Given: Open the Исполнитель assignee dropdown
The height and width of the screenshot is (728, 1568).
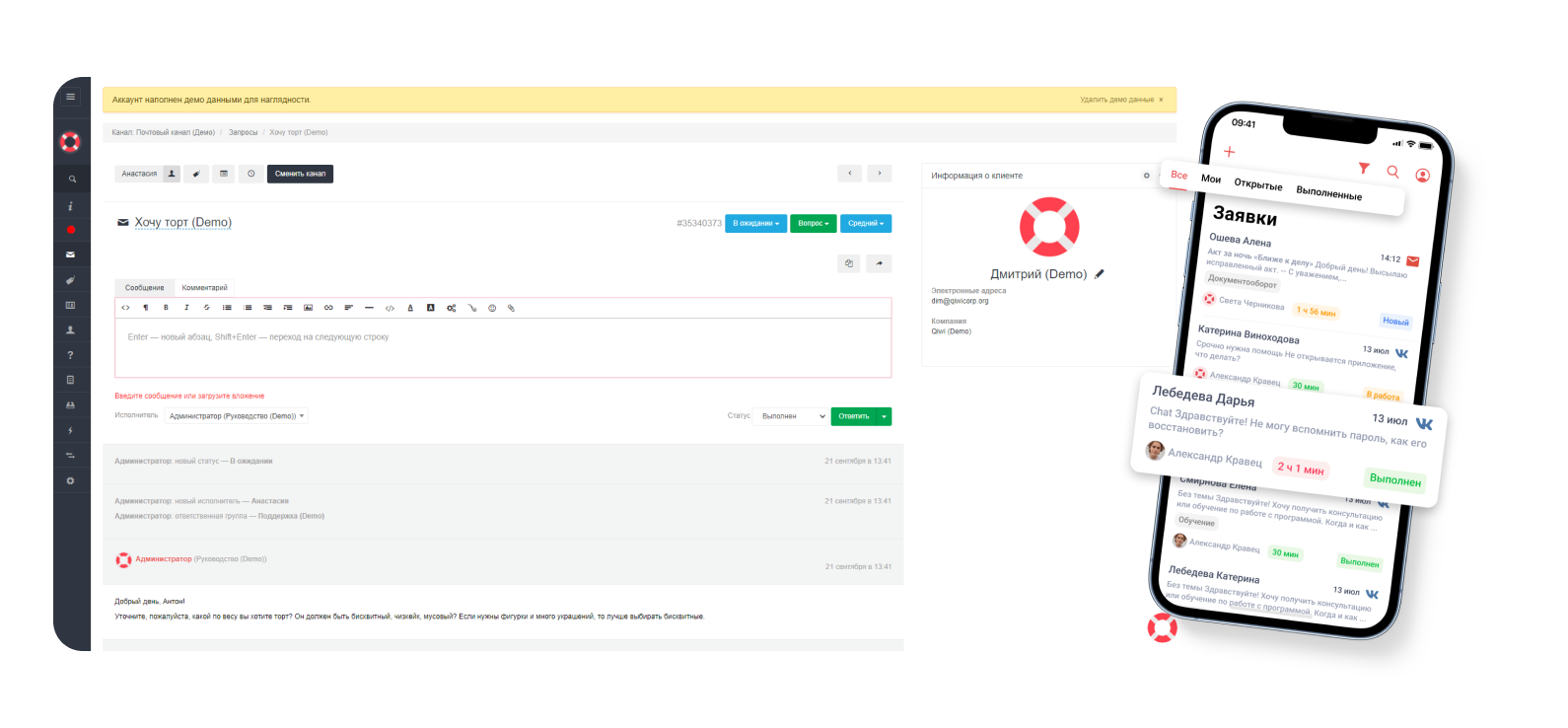Looking at the screenshot, I should [237, 416].
